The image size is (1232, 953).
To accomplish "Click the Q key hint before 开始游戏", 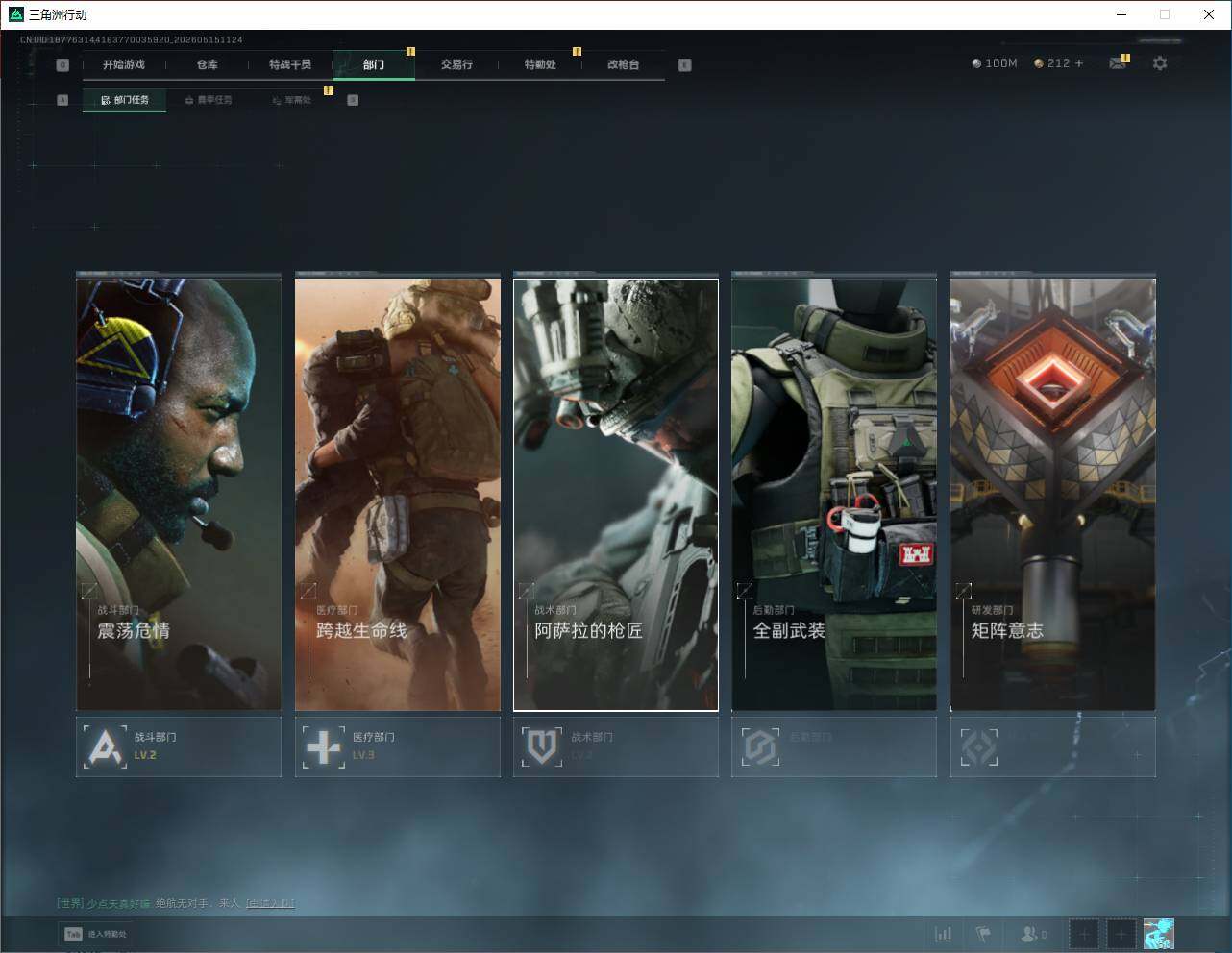I will tap(62, 65).
